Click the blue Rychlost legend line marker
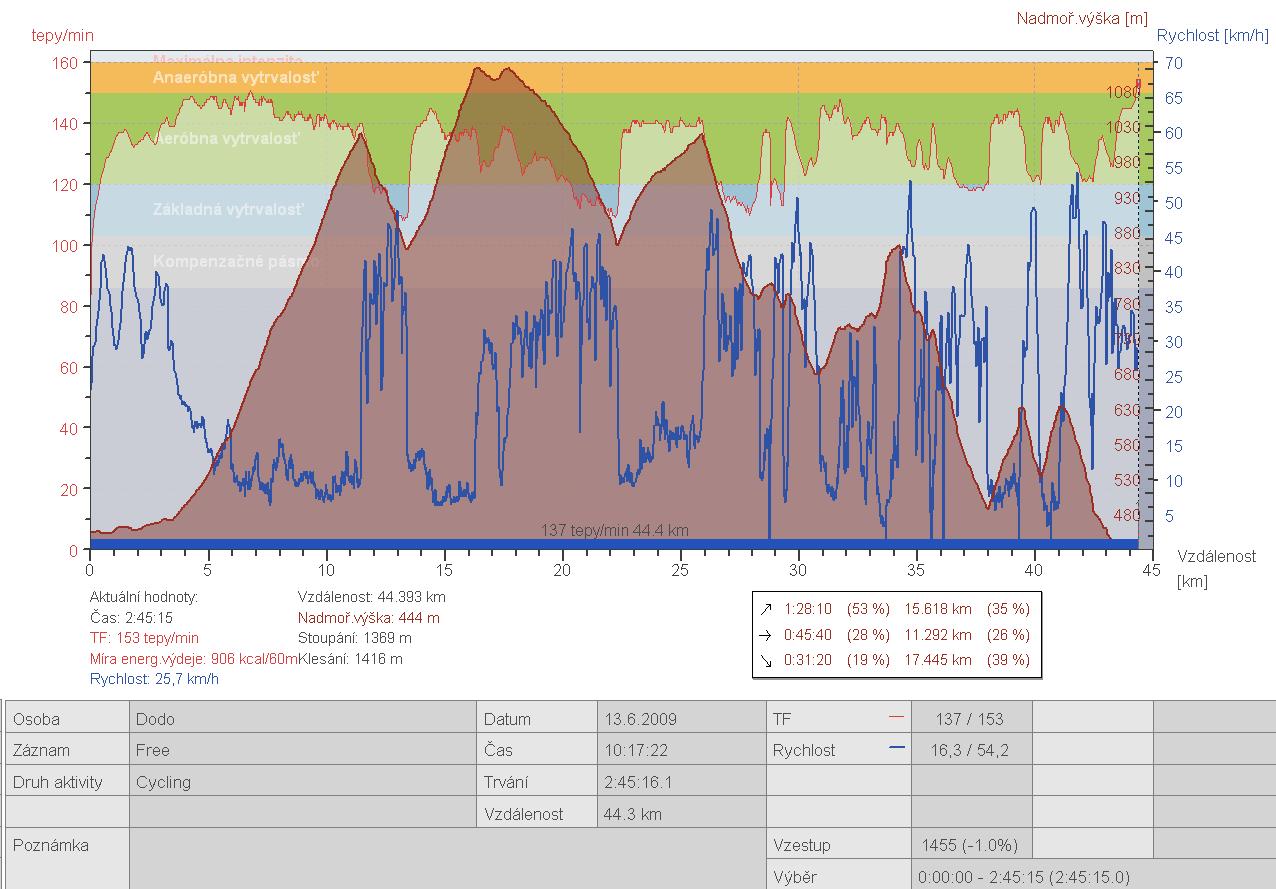 [895, 749]
